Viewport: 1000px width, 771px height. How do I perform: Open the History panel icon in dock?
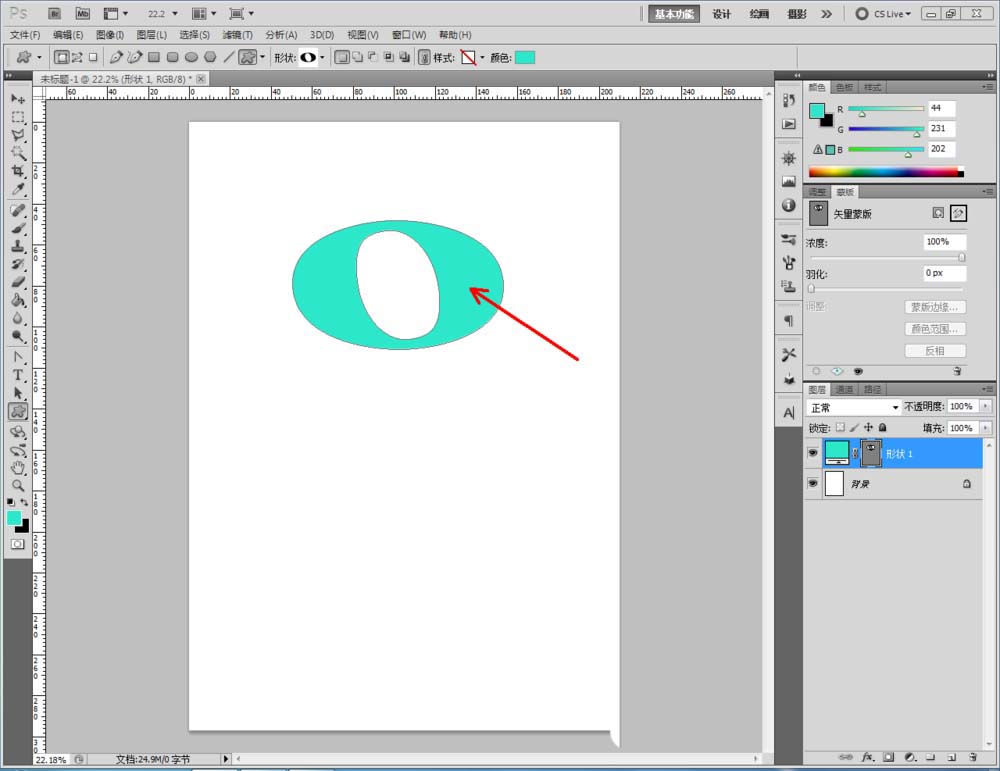point(789,100)
